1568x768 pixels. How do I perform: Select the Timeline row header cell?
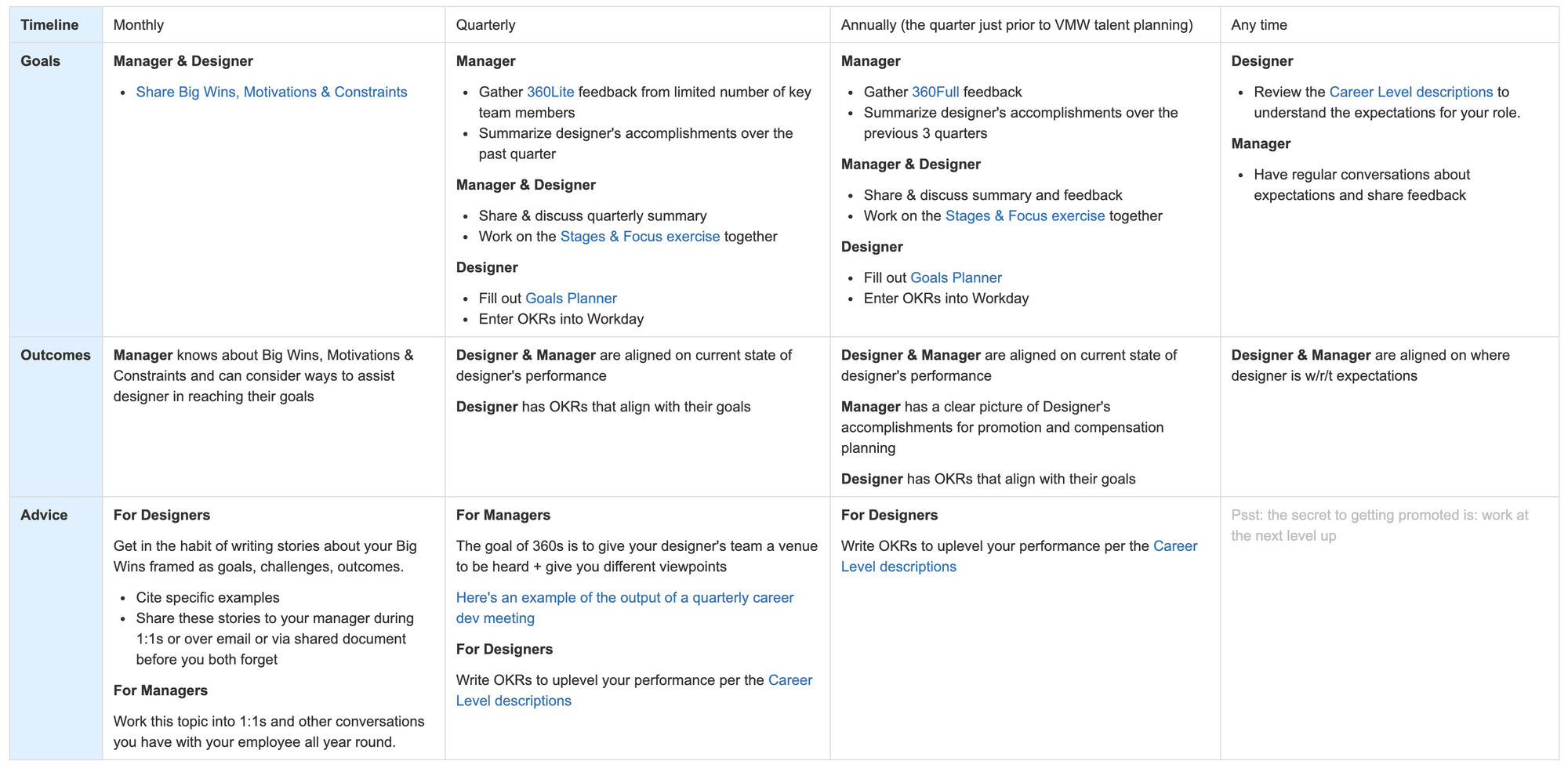pyautogui.click(x=56, y=25)
